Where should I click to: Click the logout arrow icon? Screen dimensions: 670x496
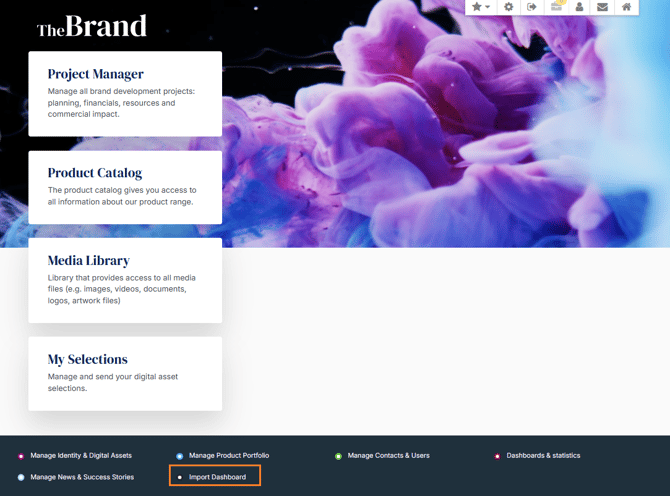coord(532,7)
